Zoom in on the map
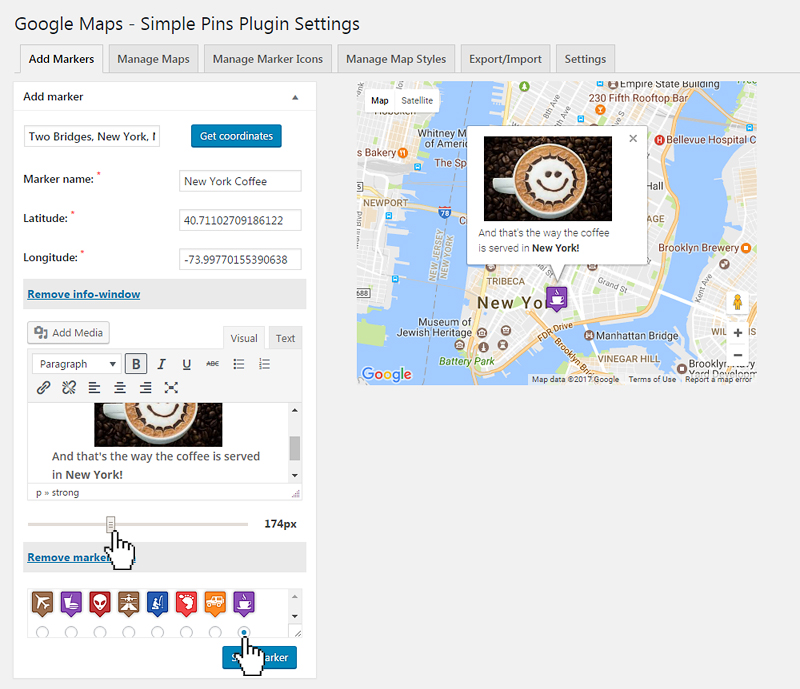 738,333
